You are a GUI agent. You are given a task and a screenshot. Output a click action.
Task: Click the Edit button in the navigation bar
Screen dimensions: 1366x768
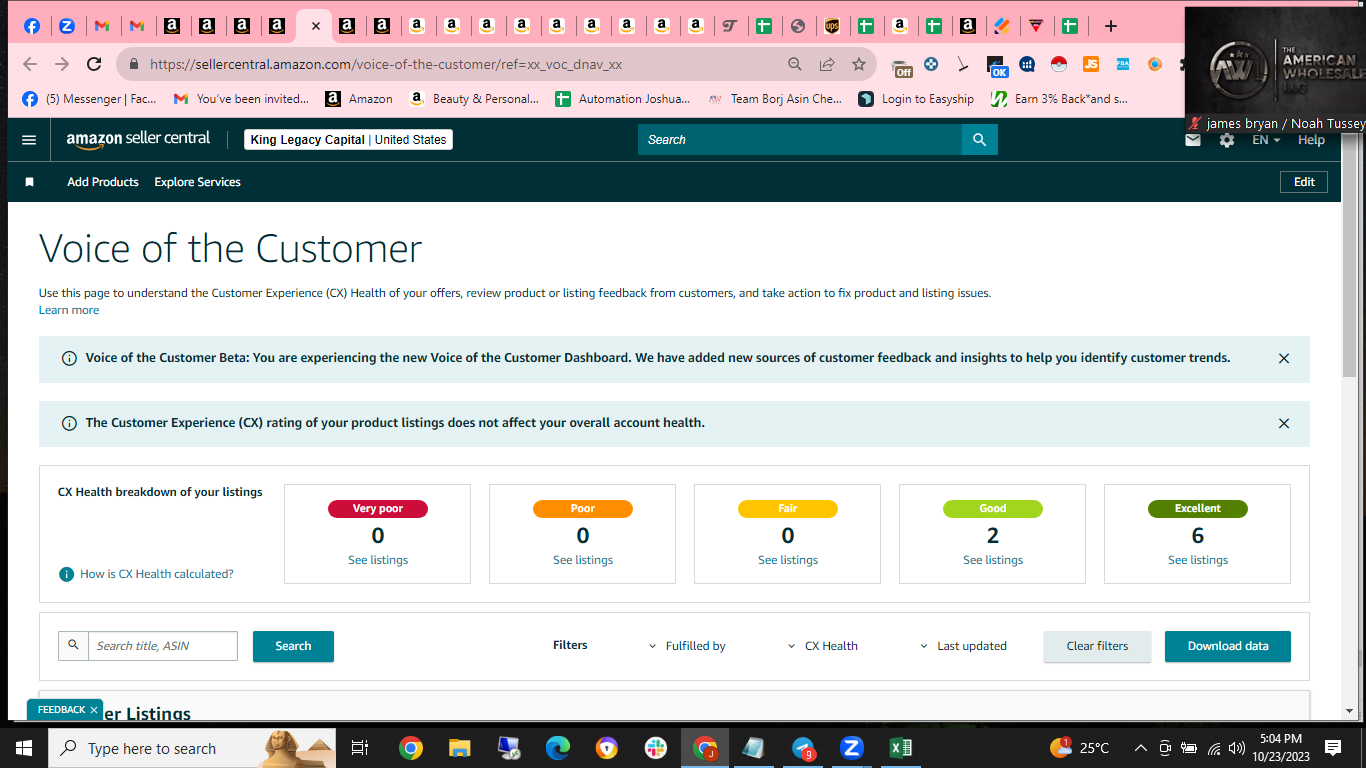click(1304, 182)
